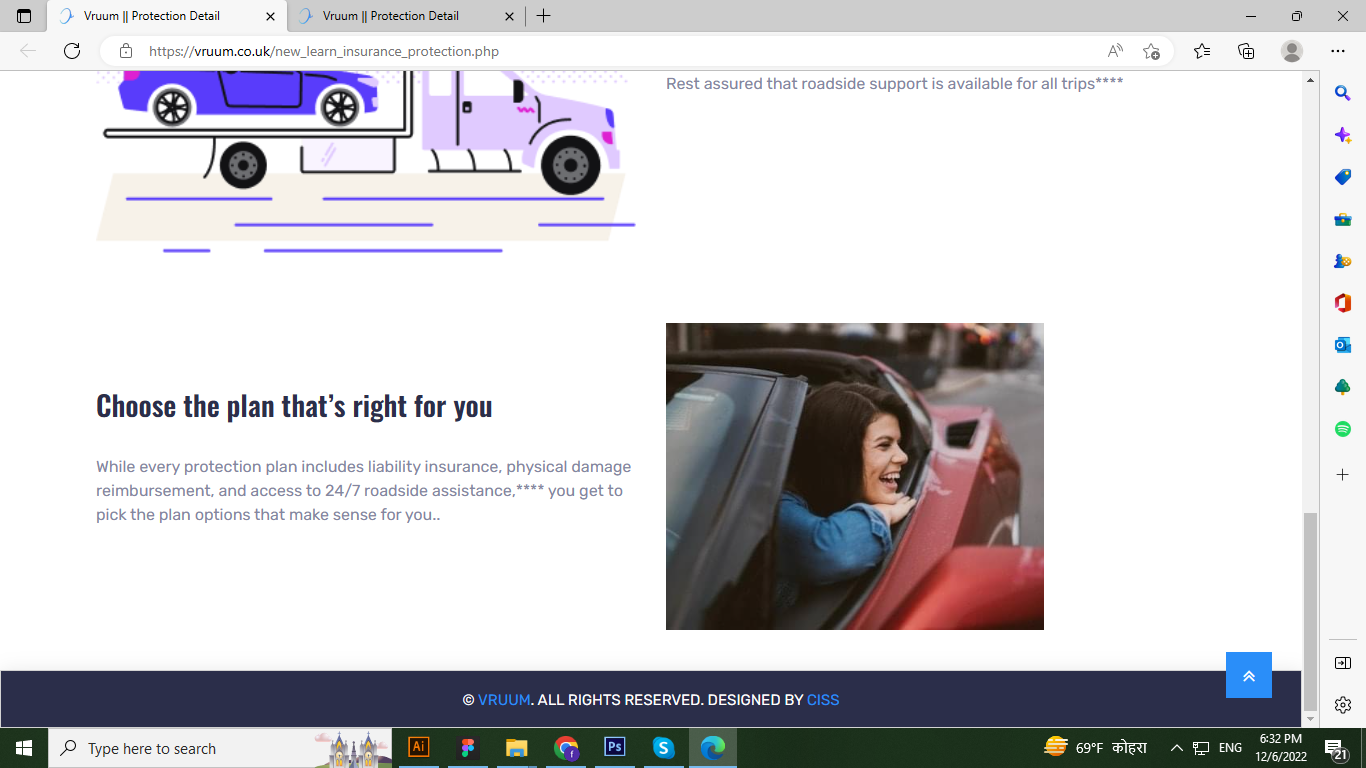Add to sidebar with plus icon
Screen dimensions: 1366x768
1343,474
